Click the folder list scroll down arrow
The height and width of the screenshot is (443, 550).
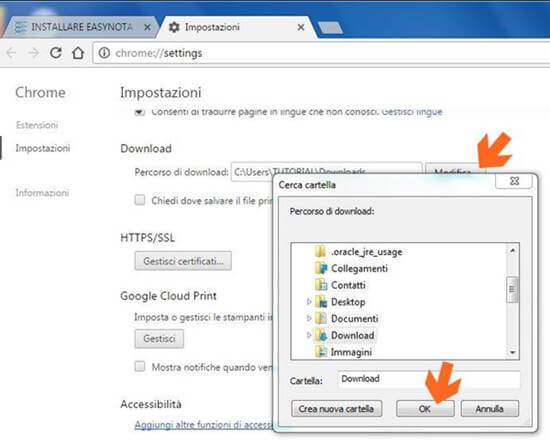click(x=512, y=352)
